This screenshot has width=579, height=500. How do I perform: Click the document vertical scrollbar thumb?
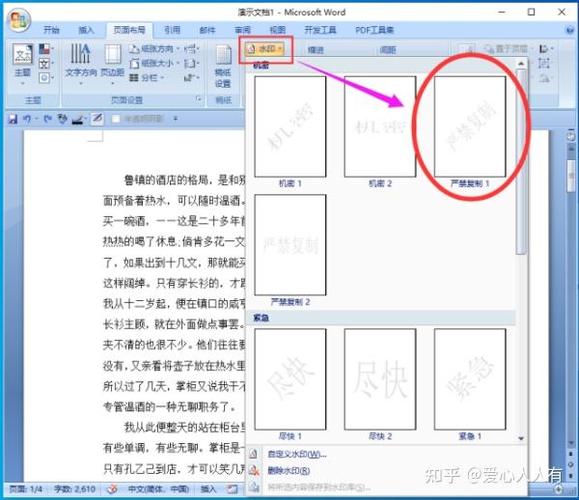(x=571, y=177)
